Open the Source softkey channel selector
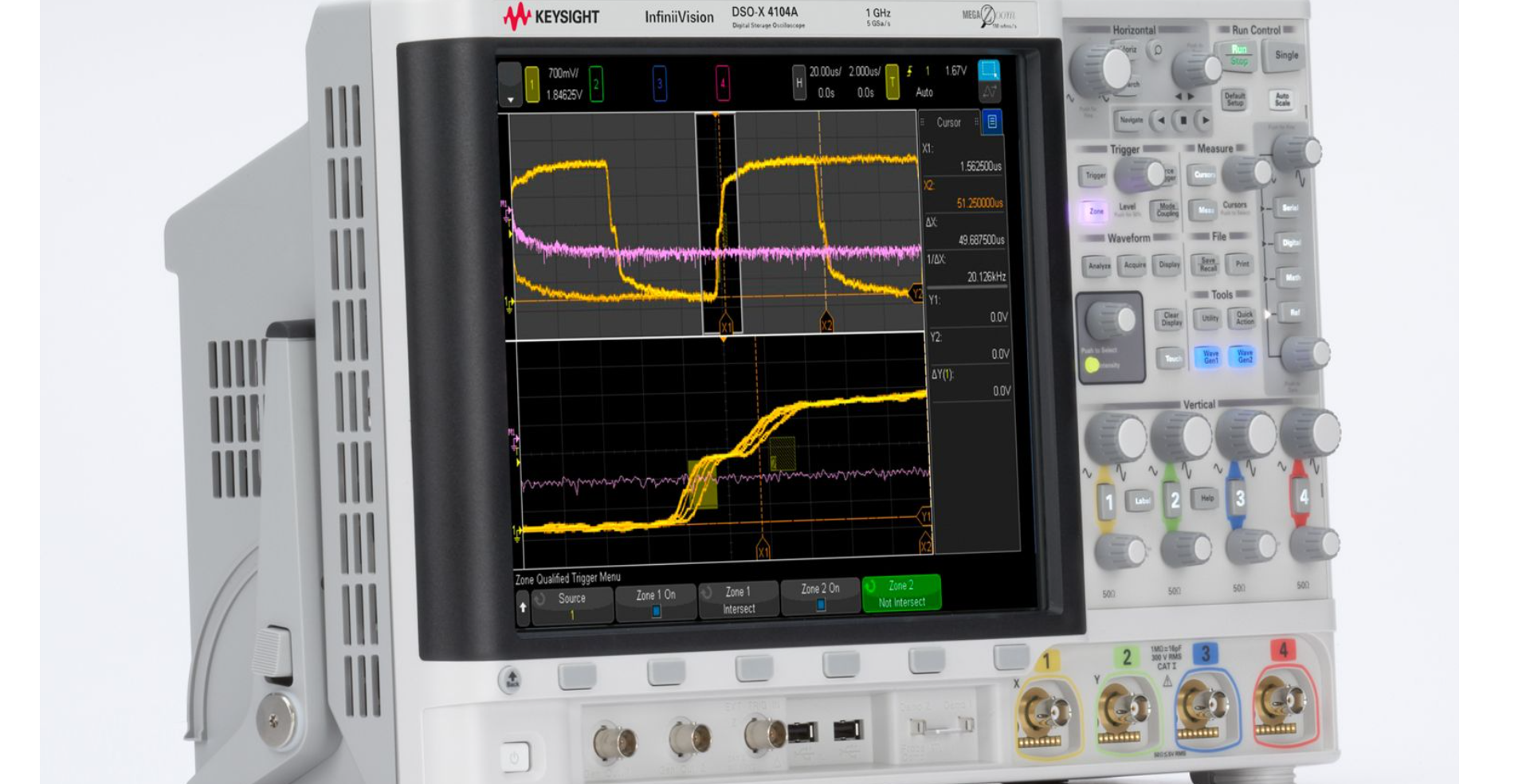The width and height of the screenshot is (1530, 784). point(573,598)
